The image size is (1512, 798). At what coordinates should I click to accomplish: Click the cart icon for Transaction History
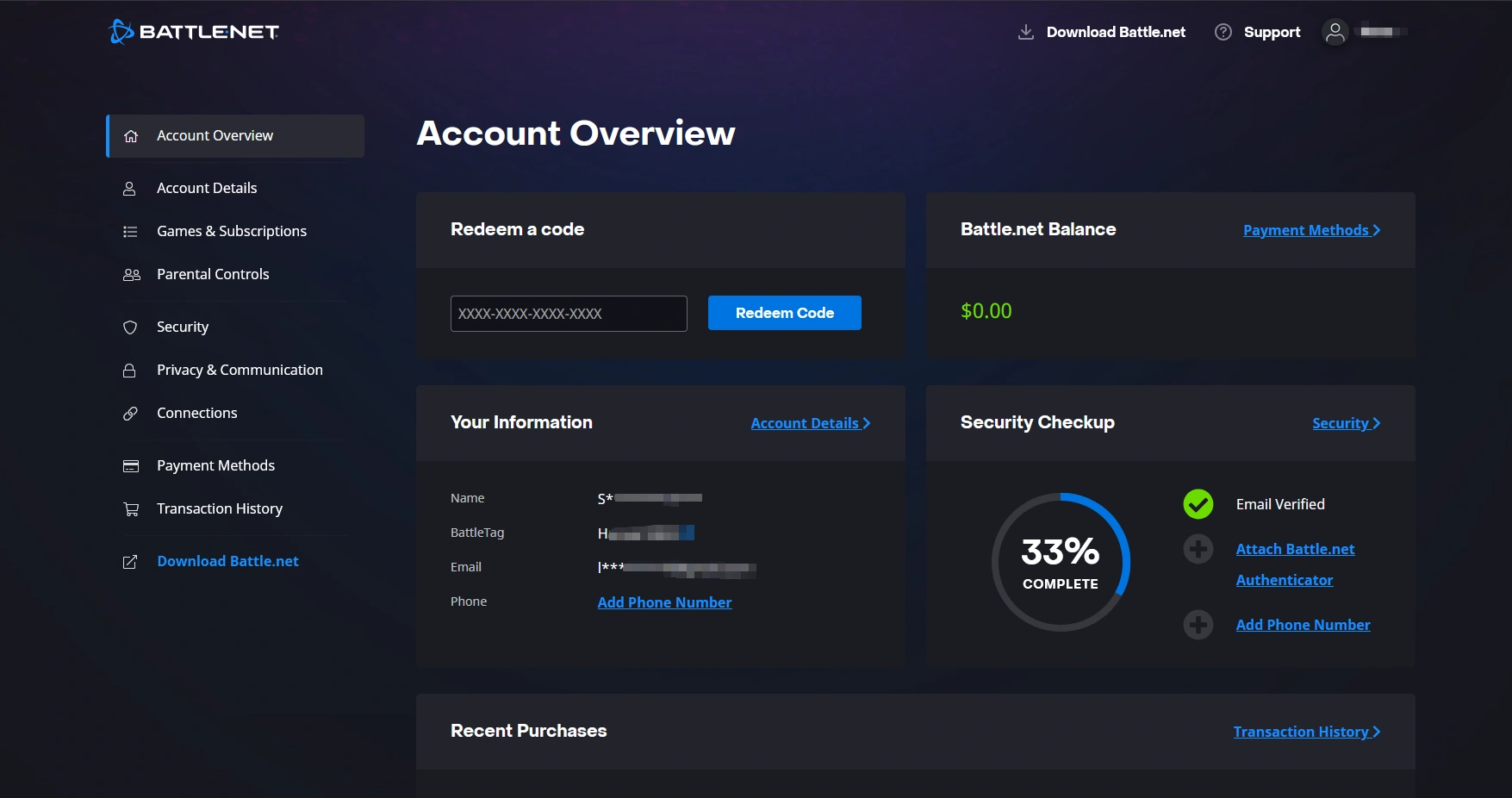coord(131,508)
